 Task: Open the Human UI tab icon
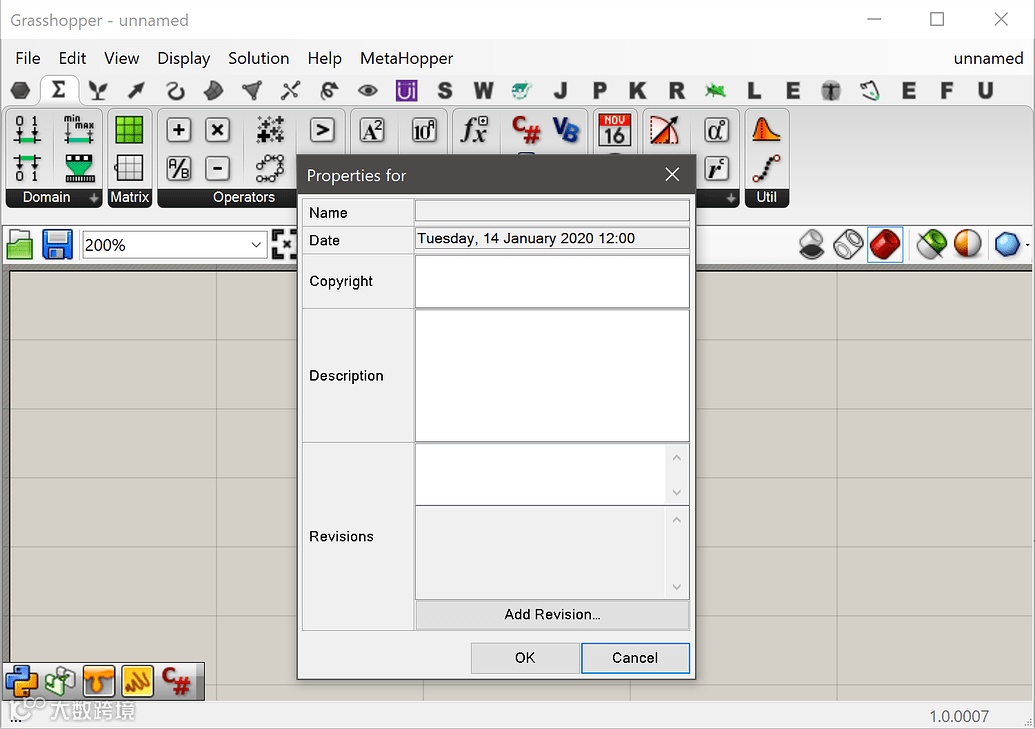(x=407, y=90)
